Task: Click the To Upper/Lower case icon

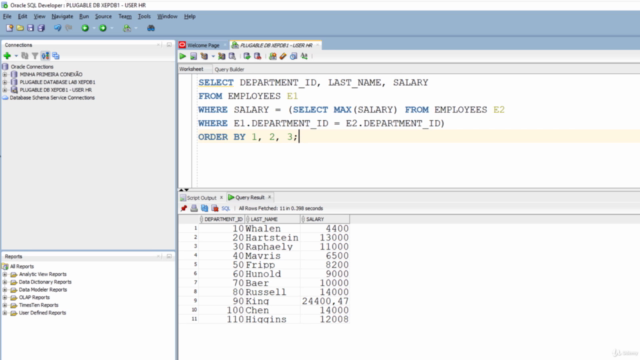Action: 304,56
